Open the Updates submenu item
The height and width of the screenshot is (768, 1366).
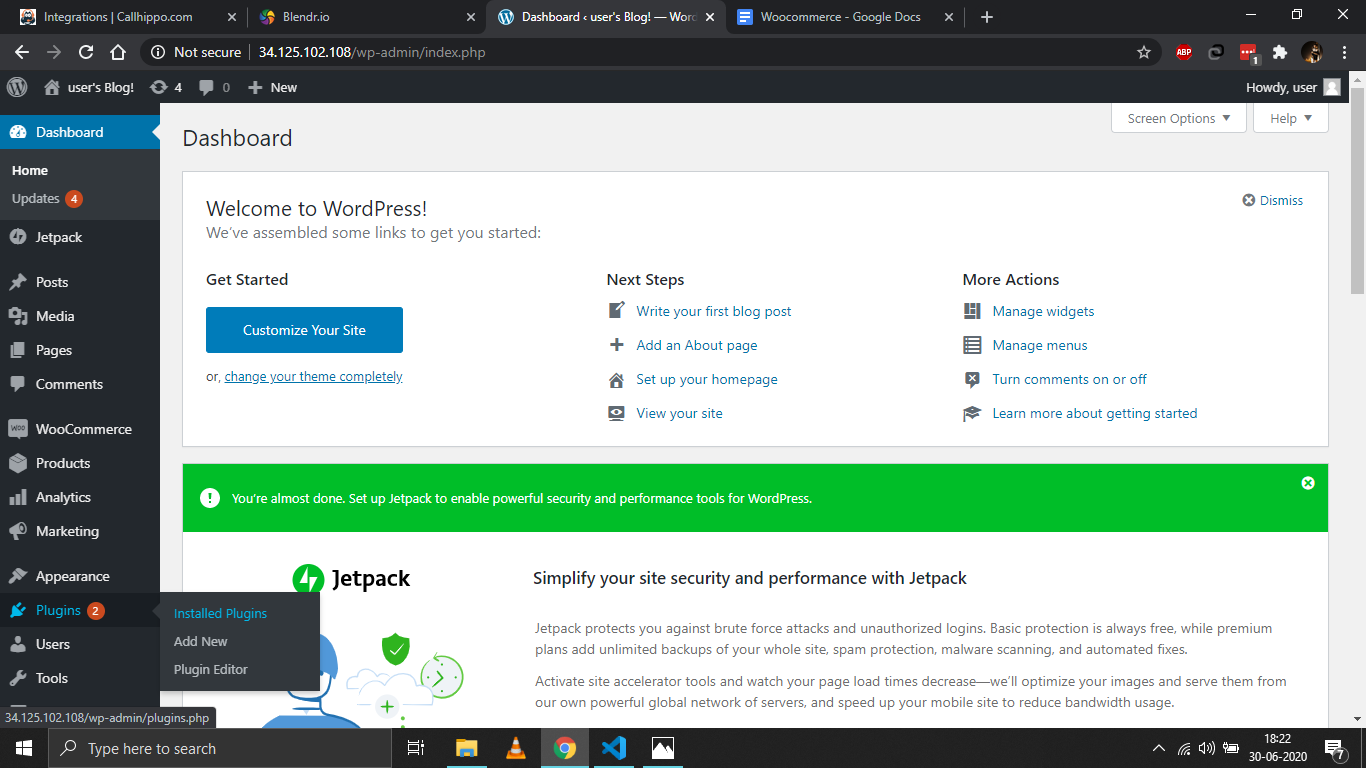[x=47, y=198]
